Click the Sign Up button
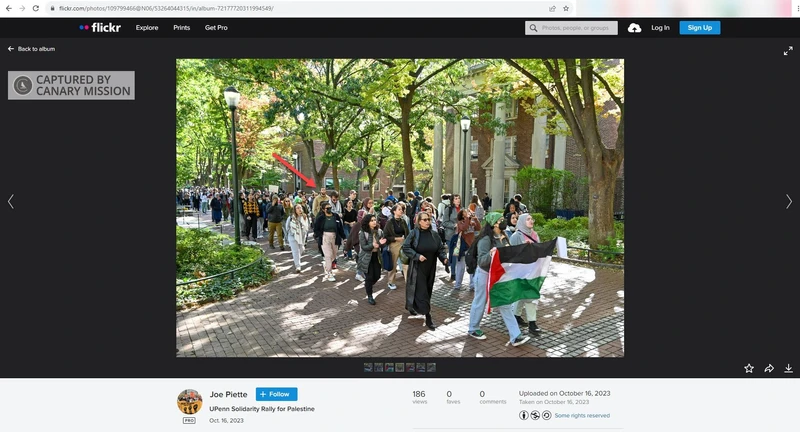Viewport: 800px width, 432px height. pyautogui.click(x=699, y=28)
